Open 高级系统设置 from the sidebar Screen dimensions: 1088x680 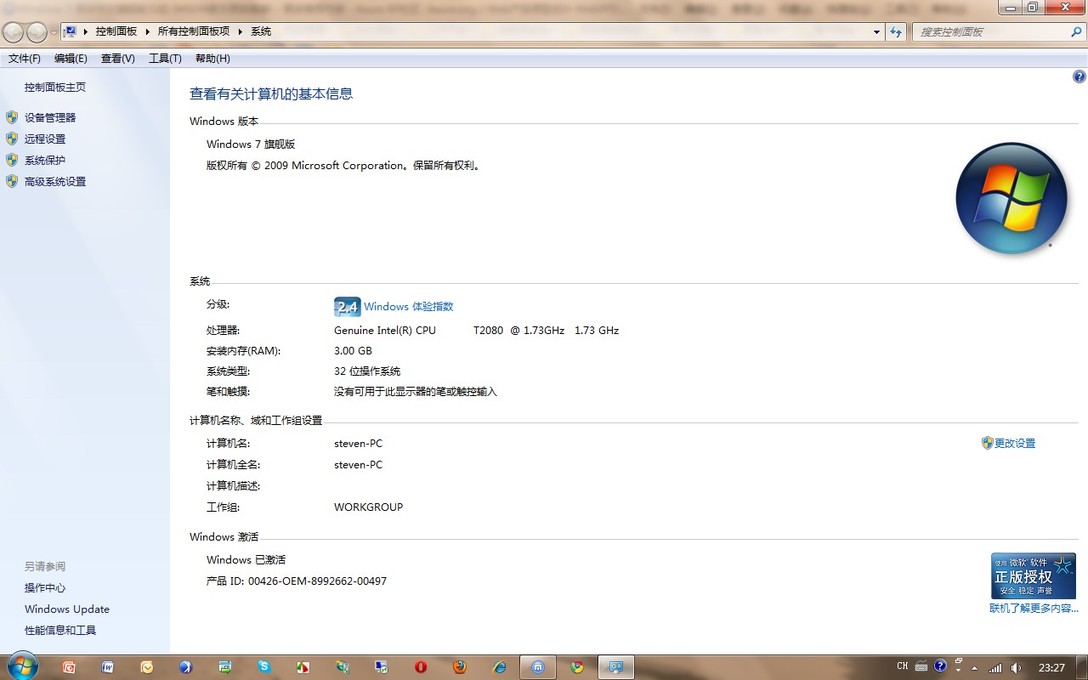pos(56,182)
